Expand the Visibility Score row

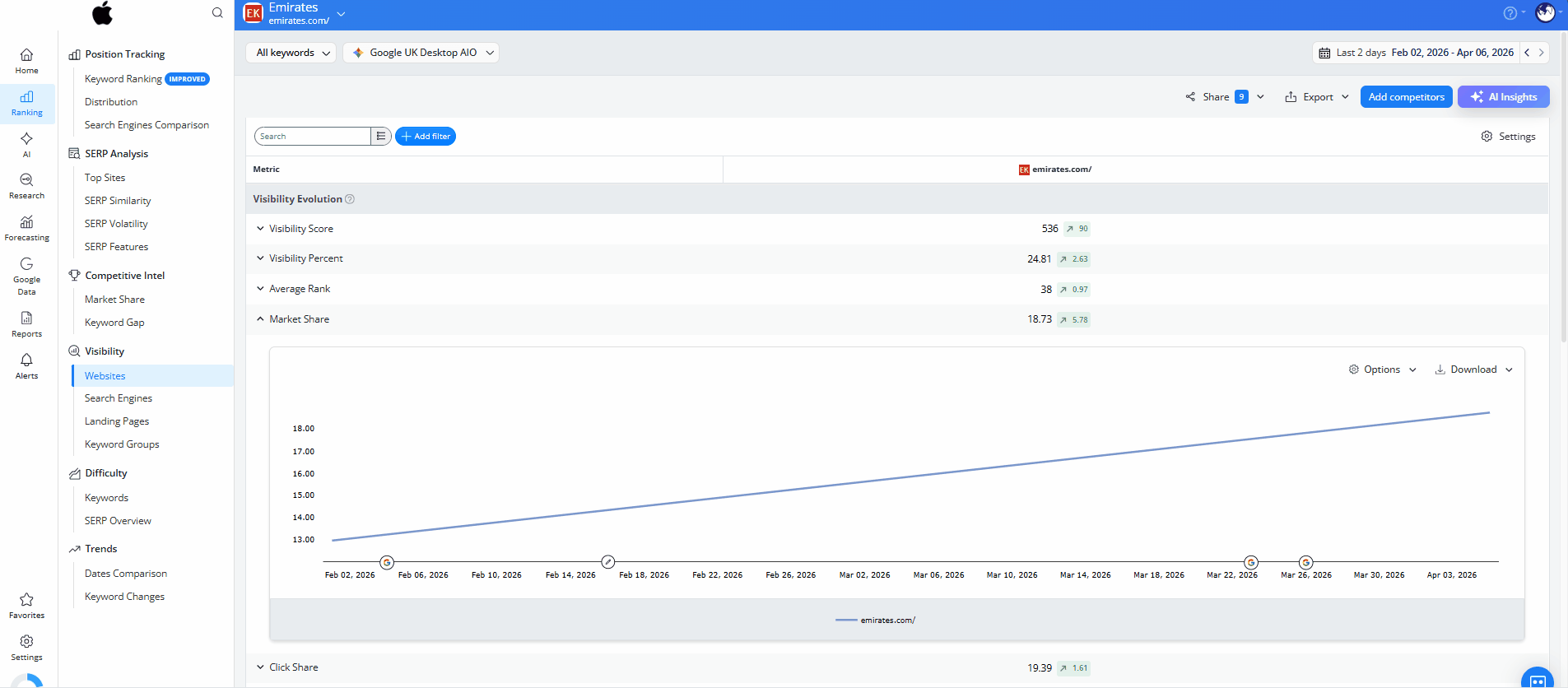coord(260,229)
